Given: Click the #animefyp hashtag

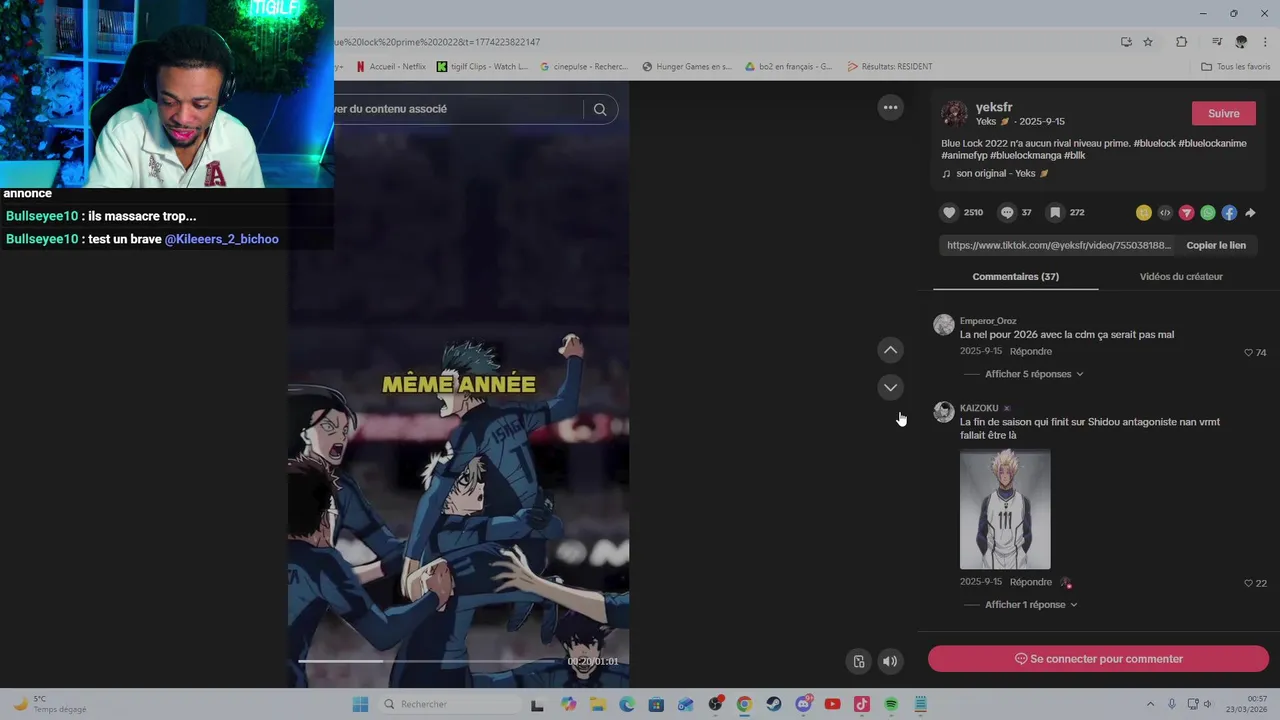Looking at the screenshot, I should point(966,155).
